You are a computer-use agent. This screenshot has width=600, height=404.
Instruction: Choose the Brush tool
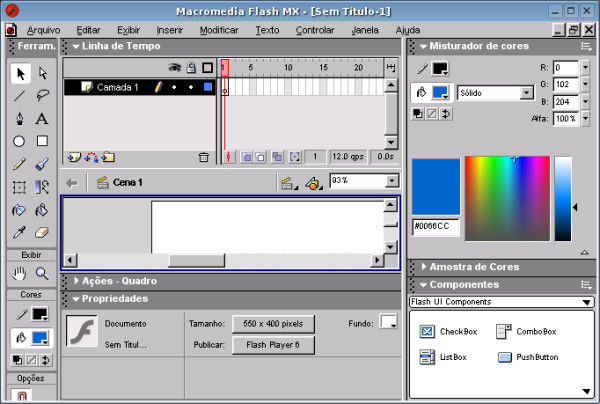(x=42, y=164)
